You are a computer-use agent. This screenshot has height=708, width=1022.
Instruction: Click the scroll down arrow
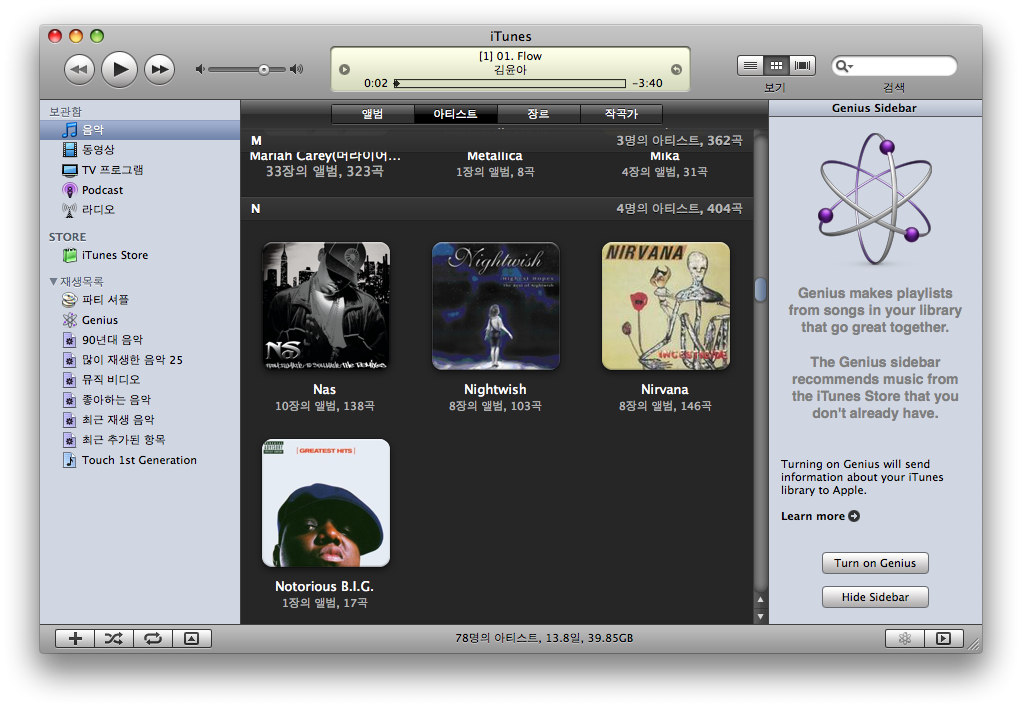(x=760, y=616)
